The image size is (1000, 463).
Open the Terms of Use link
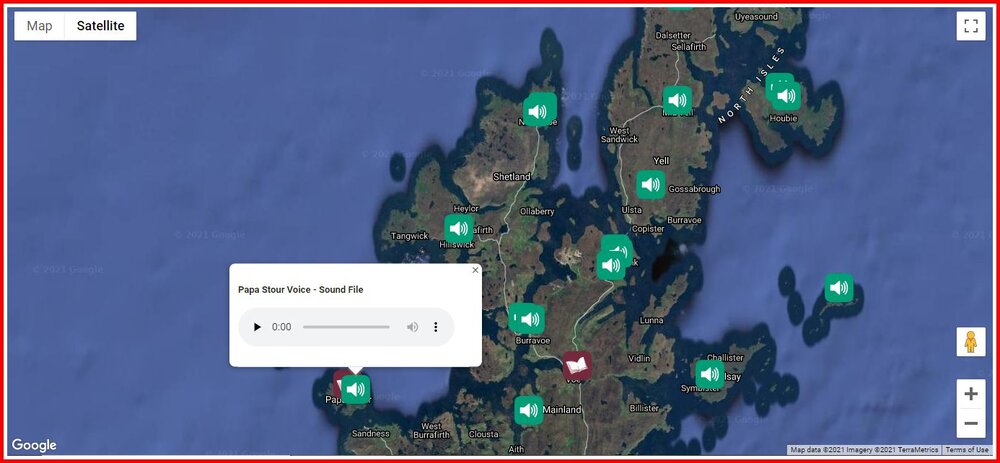click(966, 450)
